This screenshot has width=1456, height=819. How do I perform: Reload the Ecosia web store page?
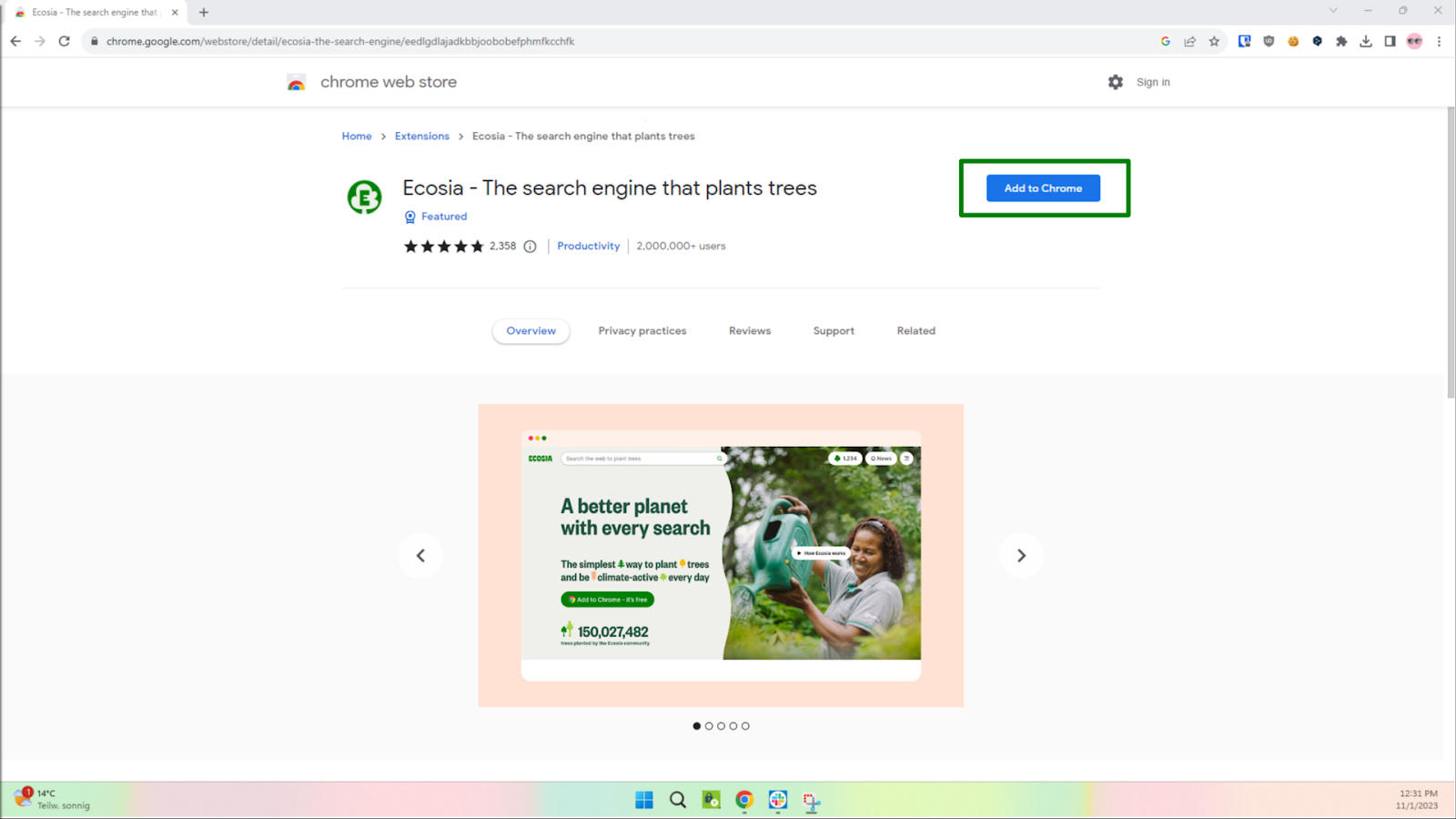pos(64,41)
